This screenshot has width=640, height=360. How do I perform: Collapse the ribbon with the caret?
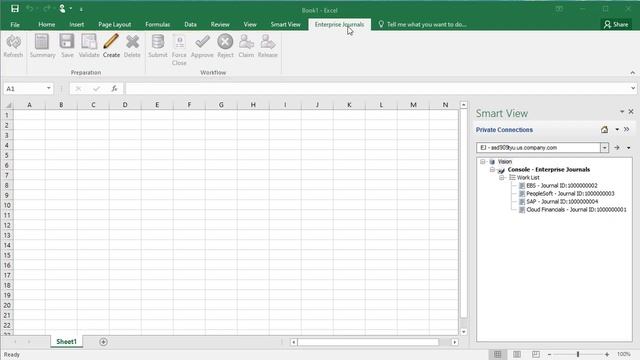[x=633, y=73]
